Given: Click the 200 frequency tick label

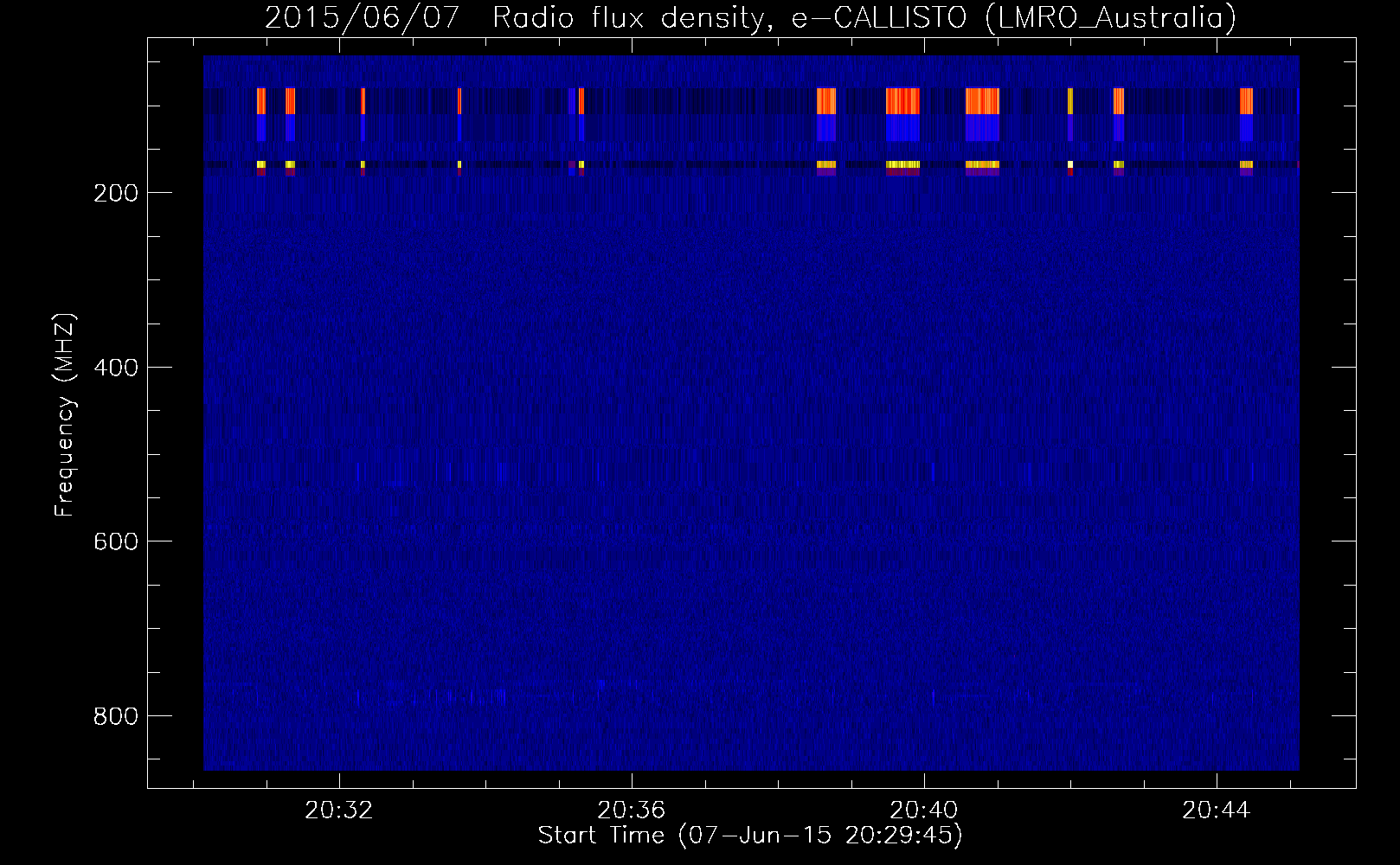Looking at the screenshot, I should (x=116, y=193).
